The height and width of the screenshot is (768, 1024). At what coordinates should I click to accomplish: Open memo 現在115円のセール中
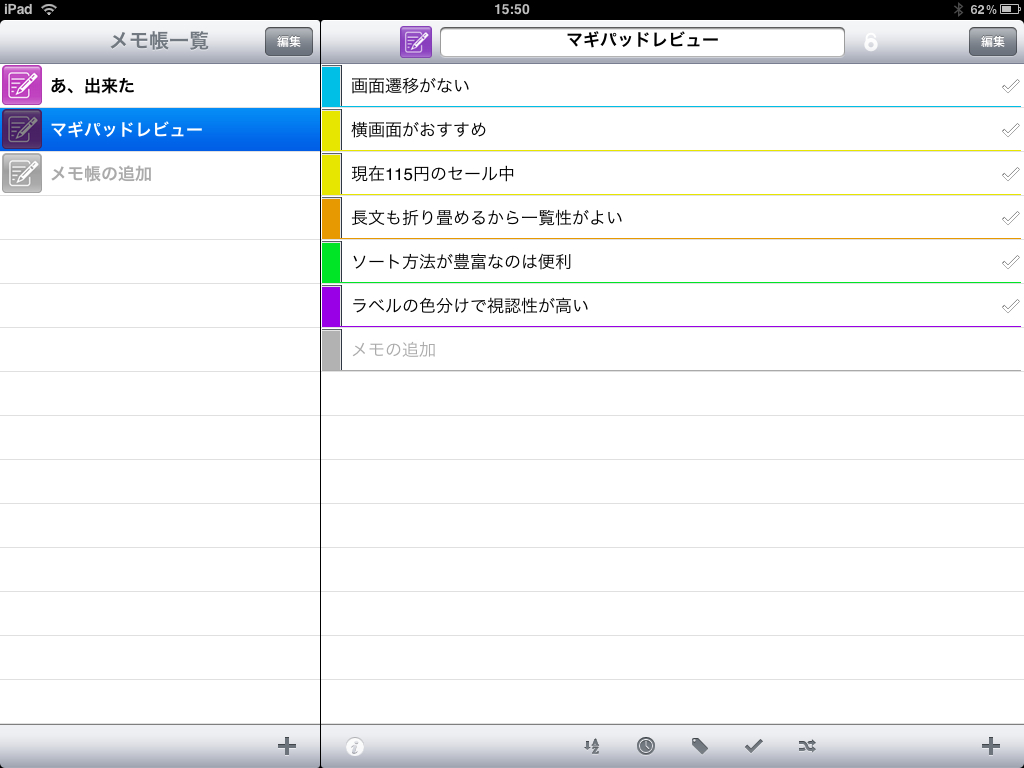(671, 174)
